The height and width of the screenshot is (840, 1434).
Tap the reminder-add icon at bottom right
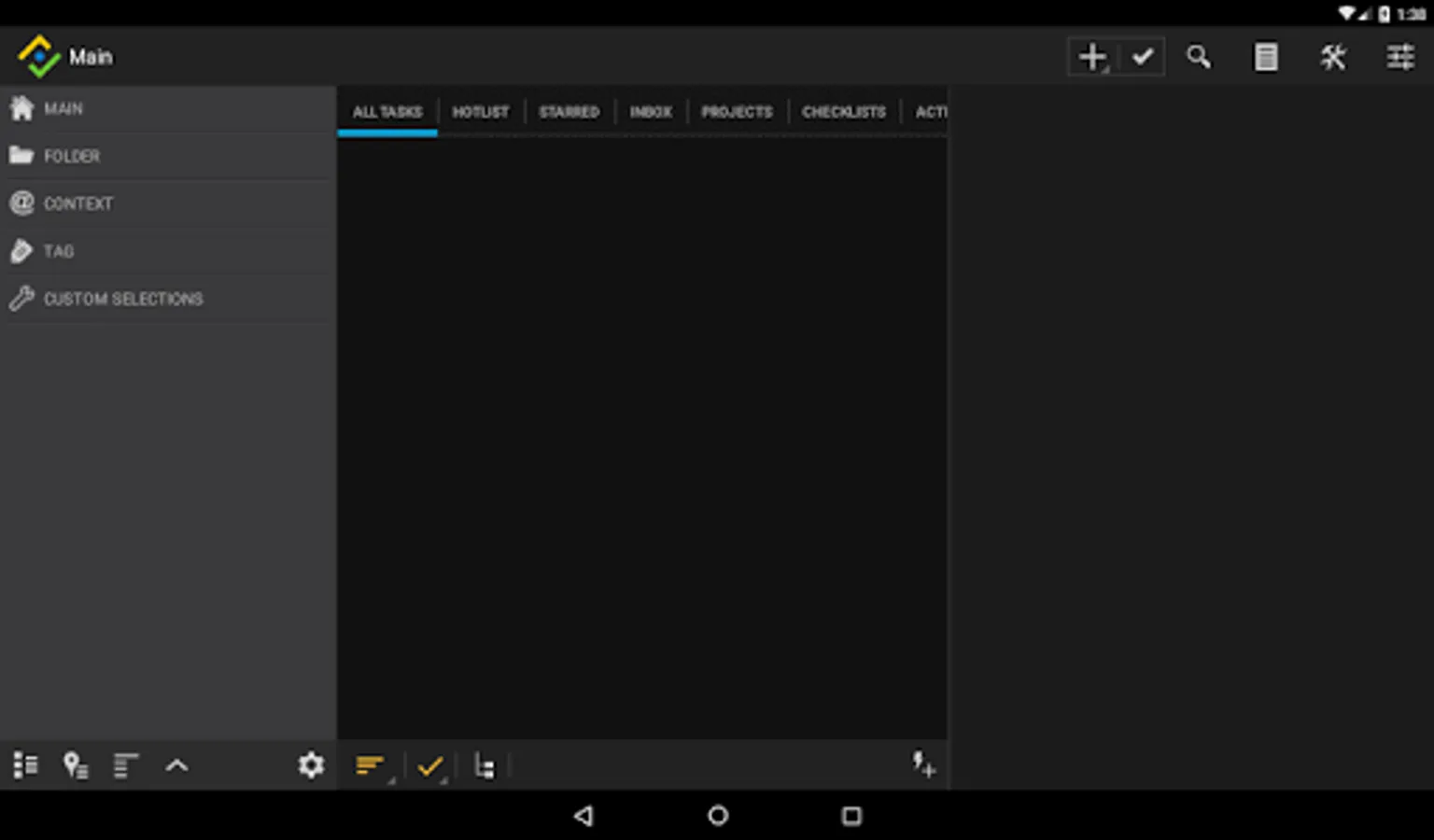click(x=924, y=765)
